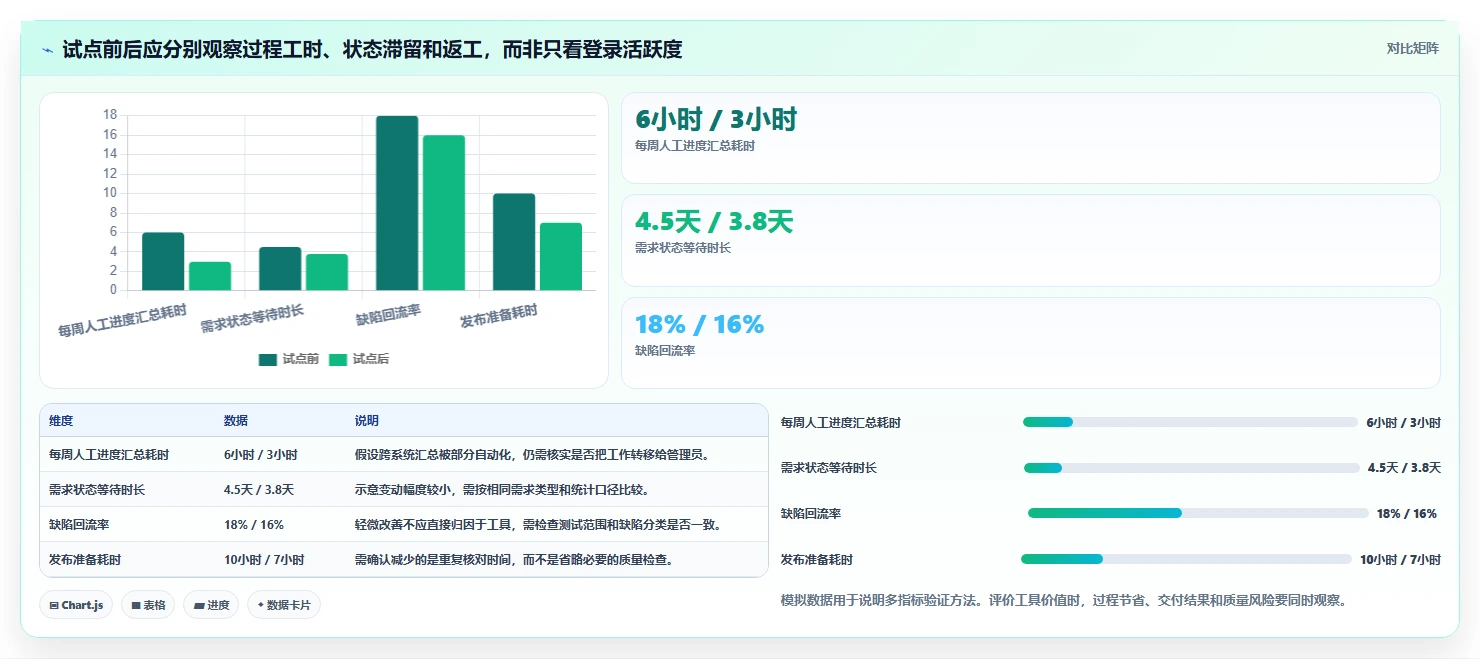Viewport: 1480px width, 659px height.
Task: Click the 试点后 bar for 缺陷回流率
Action: click(x=444, y=213)
